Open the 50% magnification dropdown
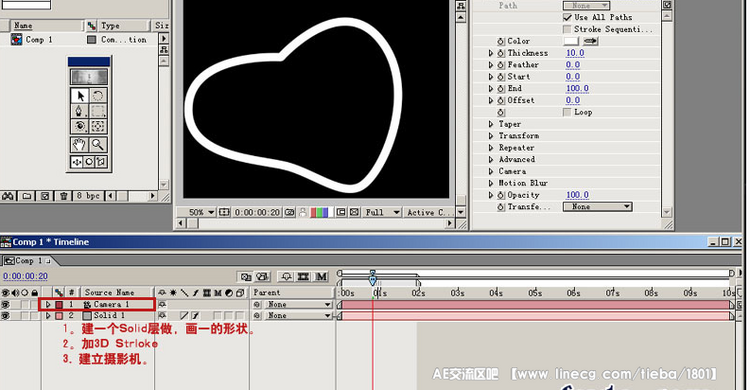750x390 pixels. tap(197, 212)
